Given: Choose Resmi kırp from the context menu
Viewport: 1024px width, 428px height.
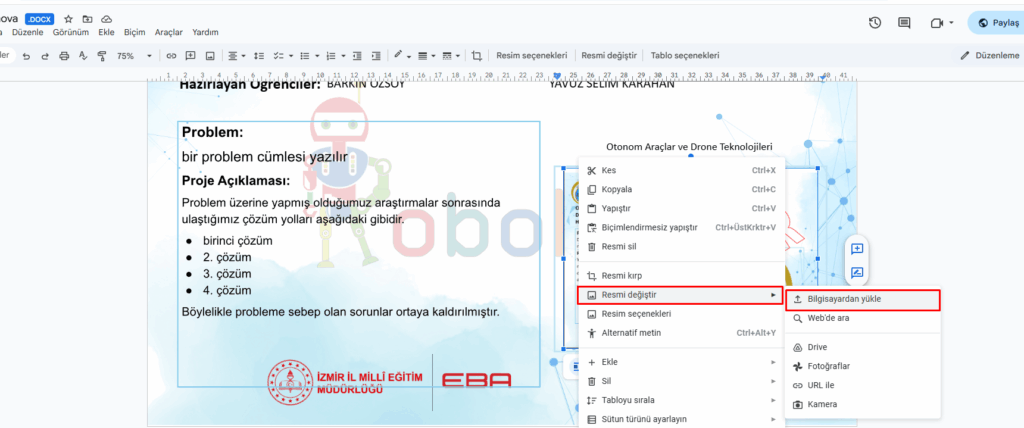Looking at the screenshot, I should coord(681,276).
